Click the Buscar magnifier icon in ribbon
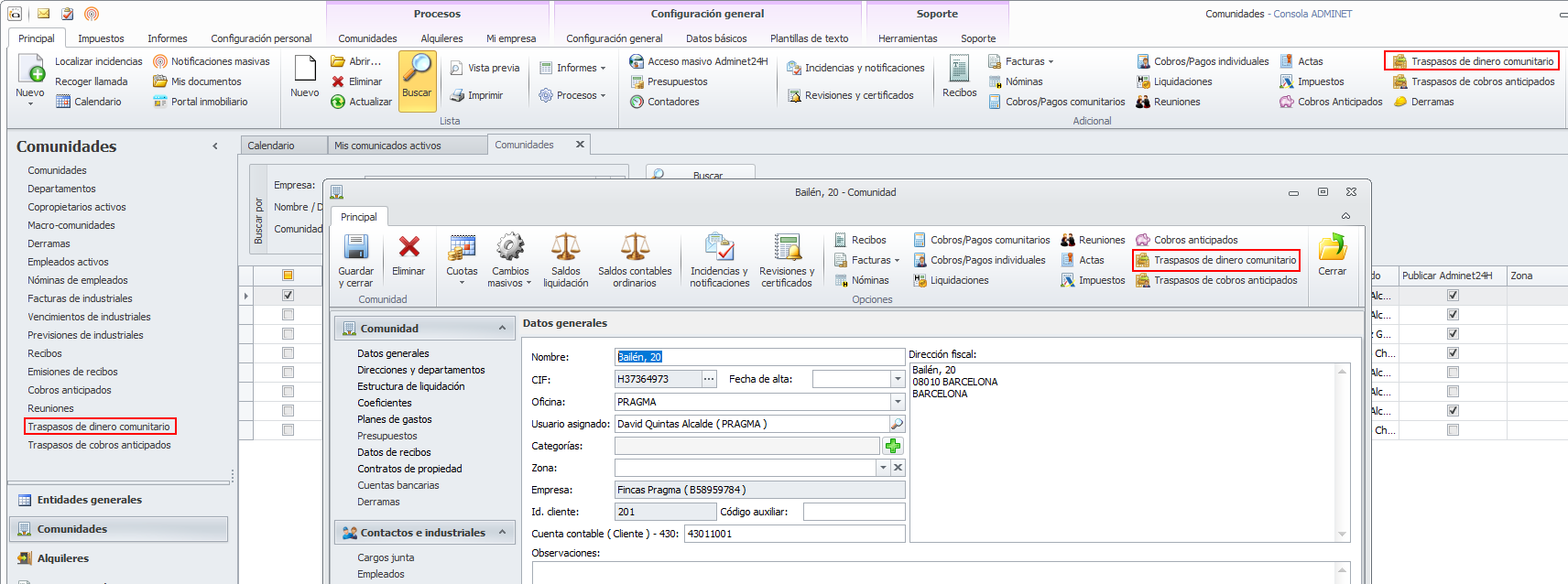1568x584 pixels. click(x=417, y=69)
